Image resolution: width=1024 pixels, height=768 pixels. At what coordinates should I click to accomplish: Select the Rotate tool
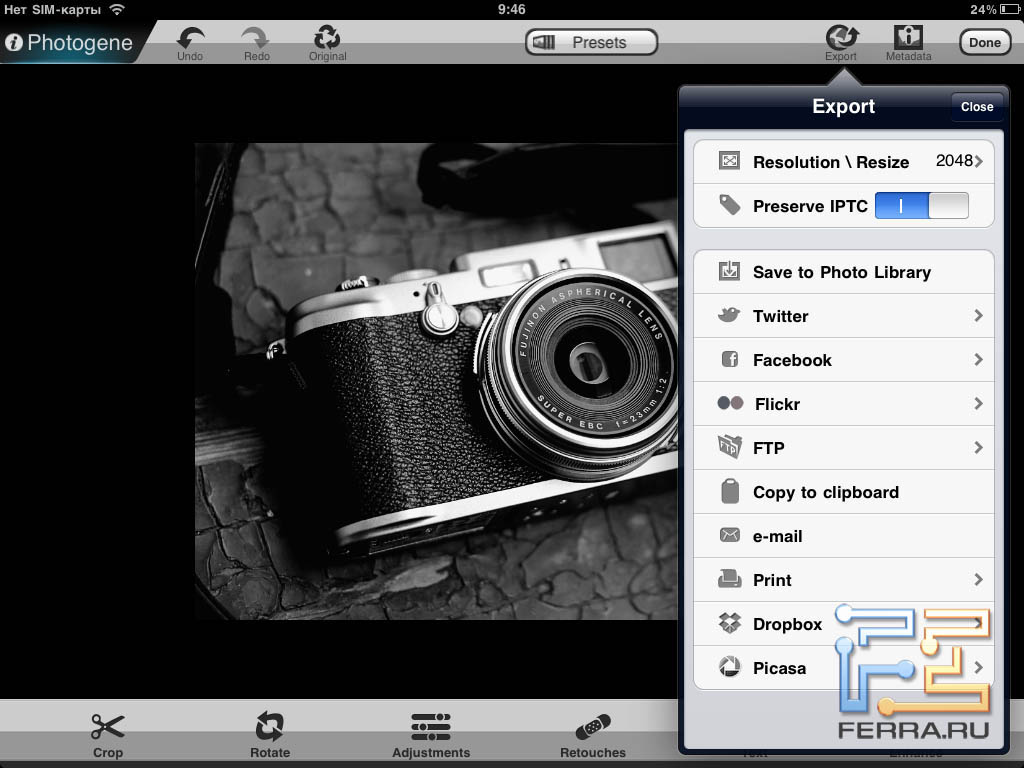[270, 727]
